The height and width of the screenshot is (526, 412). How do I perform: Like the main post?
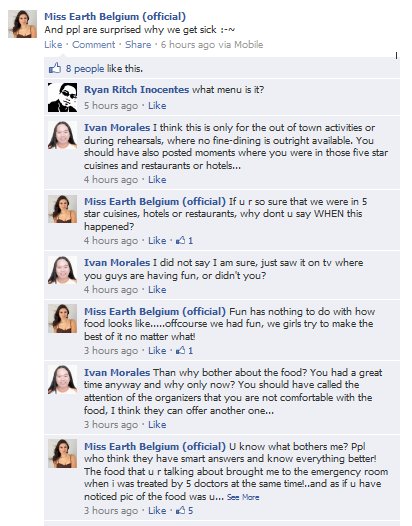point(53,45)
